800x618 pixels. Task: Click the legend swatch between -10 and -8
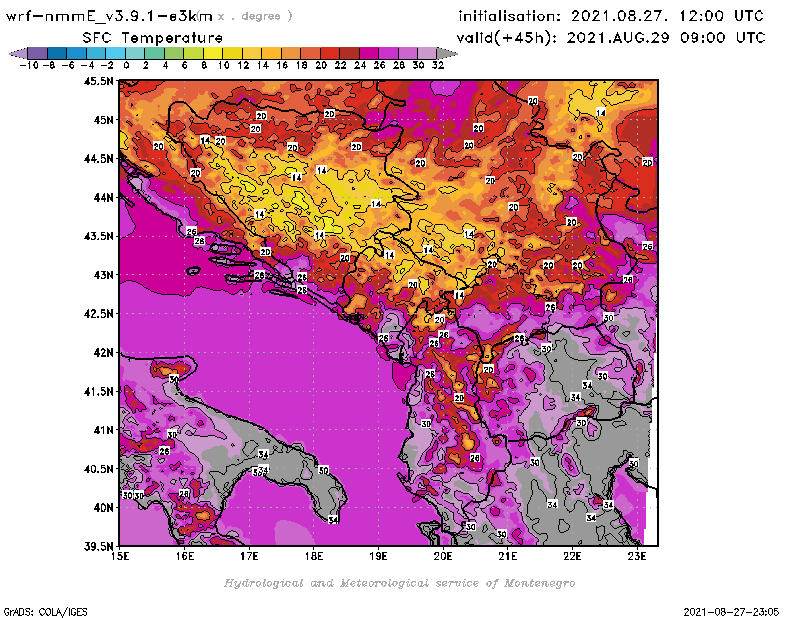(38, 53)
